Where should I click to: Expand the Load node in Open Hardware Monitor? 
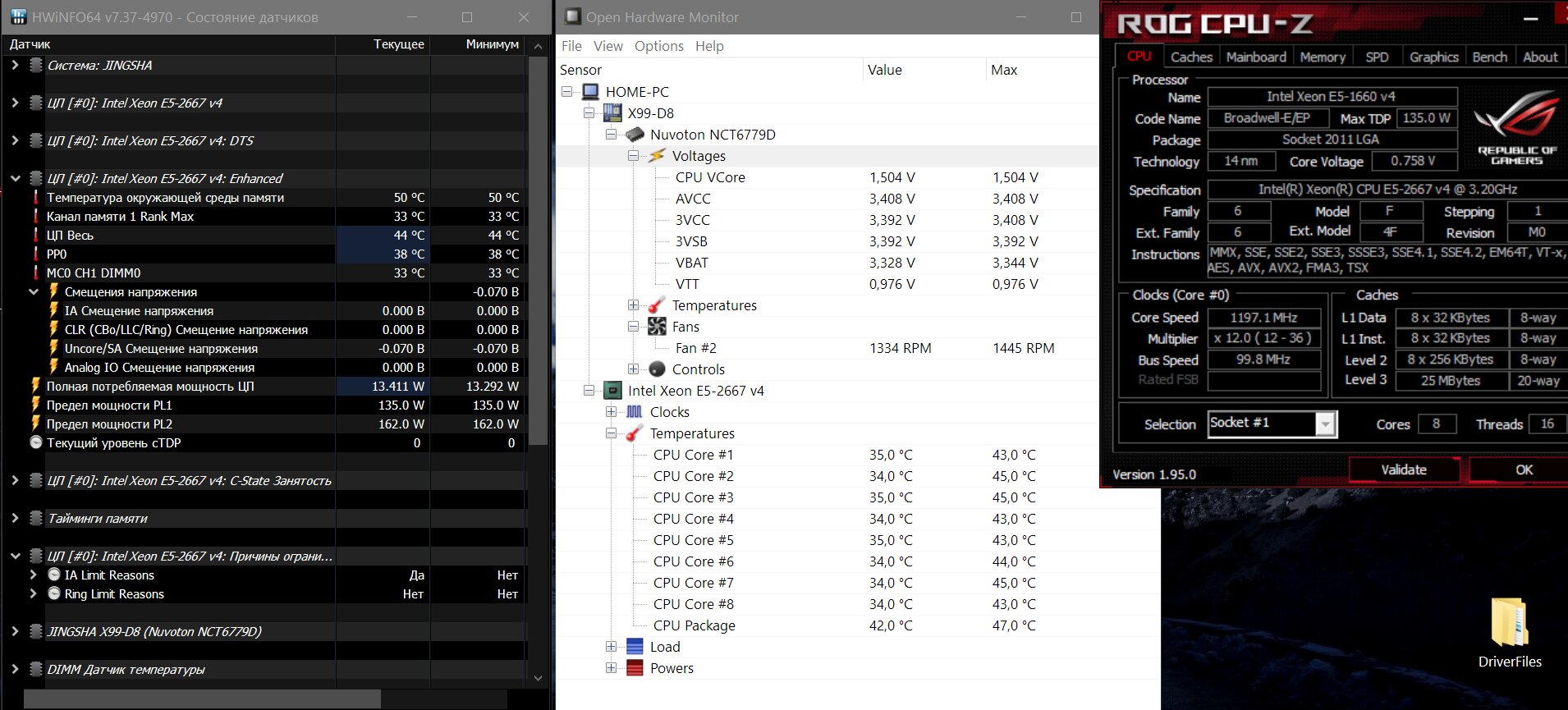click(611, 647)
